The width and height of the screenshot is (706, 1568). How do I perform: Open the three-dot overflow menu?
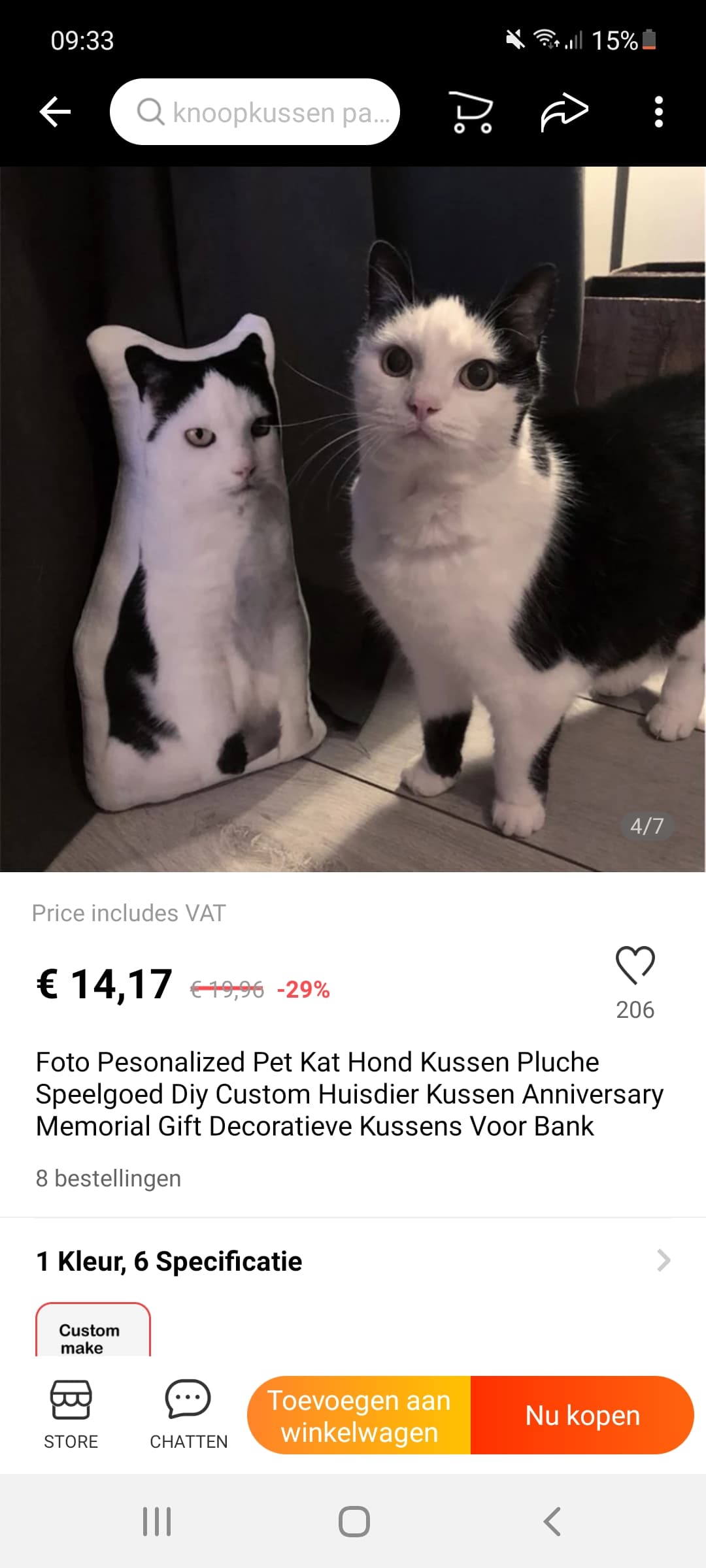(x=659, y=112)
